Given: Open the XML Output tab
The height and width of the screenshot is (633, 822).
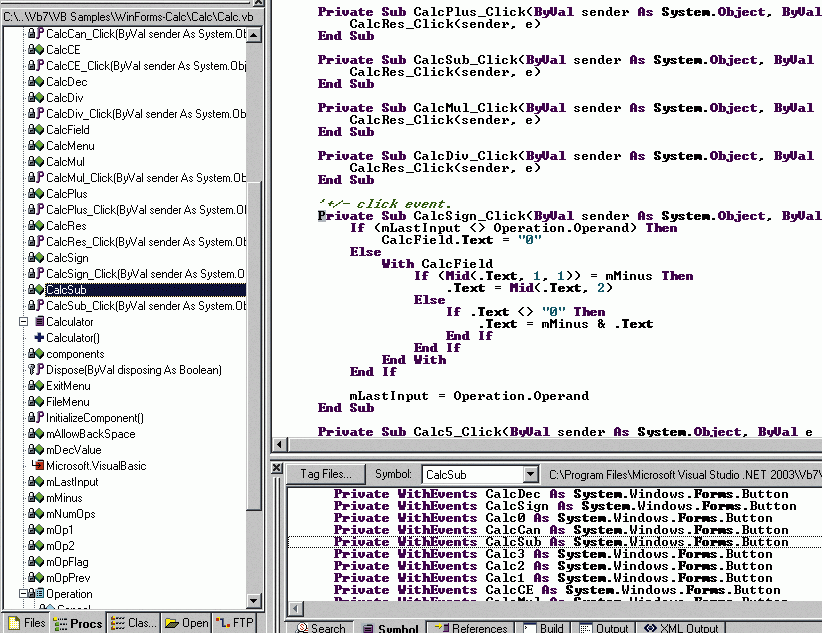Looking at the screenshot, I should coord(681,628).
